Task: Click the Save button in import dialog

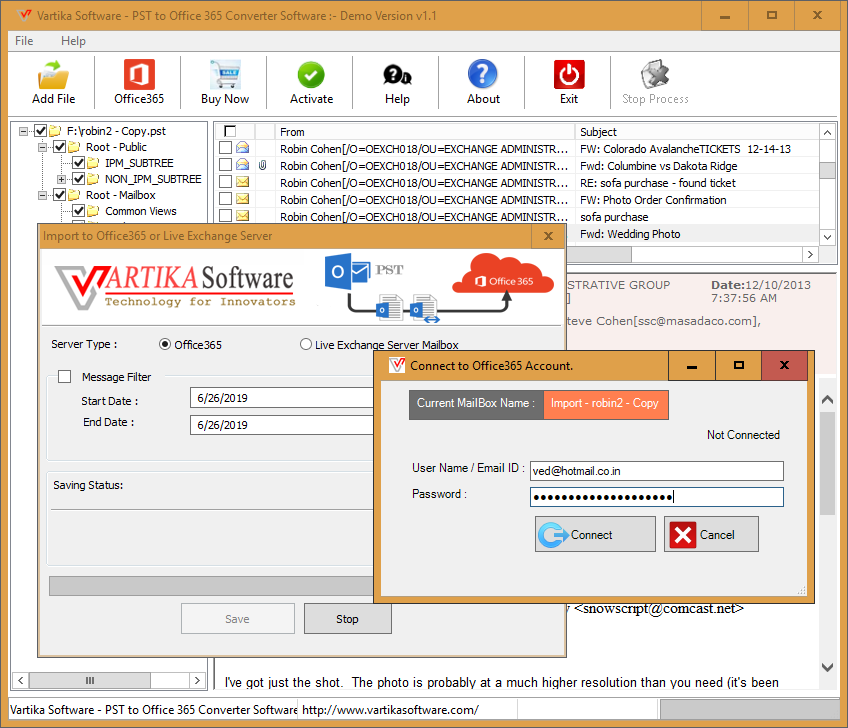Action: (237, 619)
